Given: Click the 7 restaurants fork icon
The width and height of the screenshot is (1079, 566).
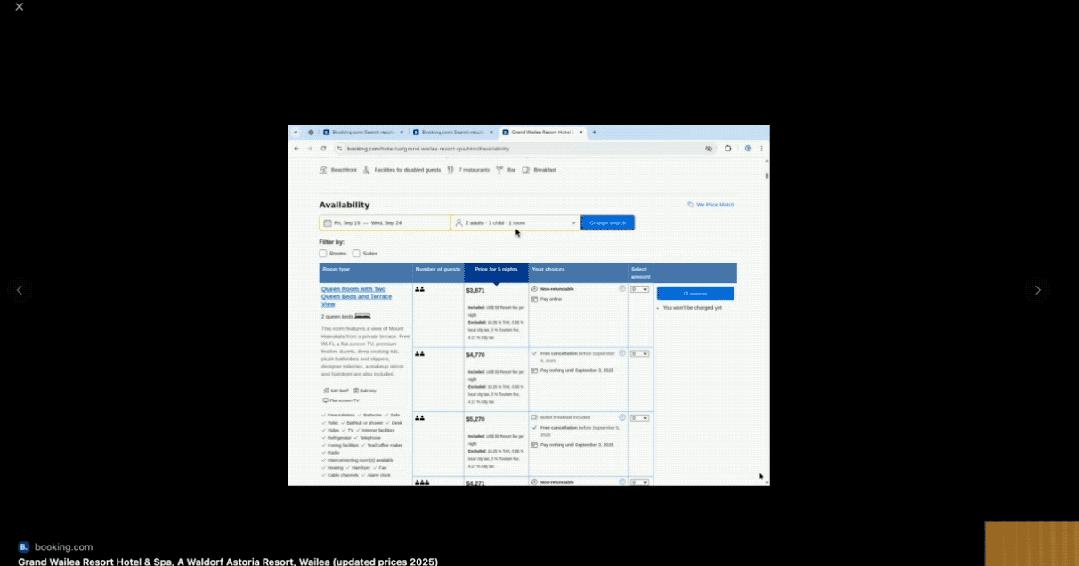Looking at the screenshot, I should 451,170.
